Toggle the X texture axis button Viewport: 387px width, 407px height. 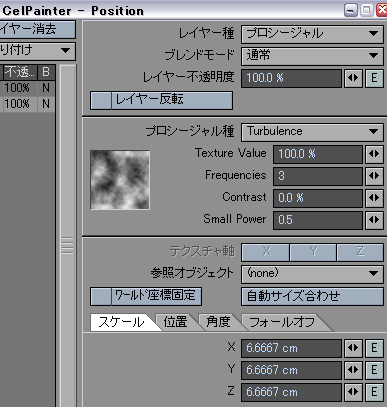click(x=265, y=252)
